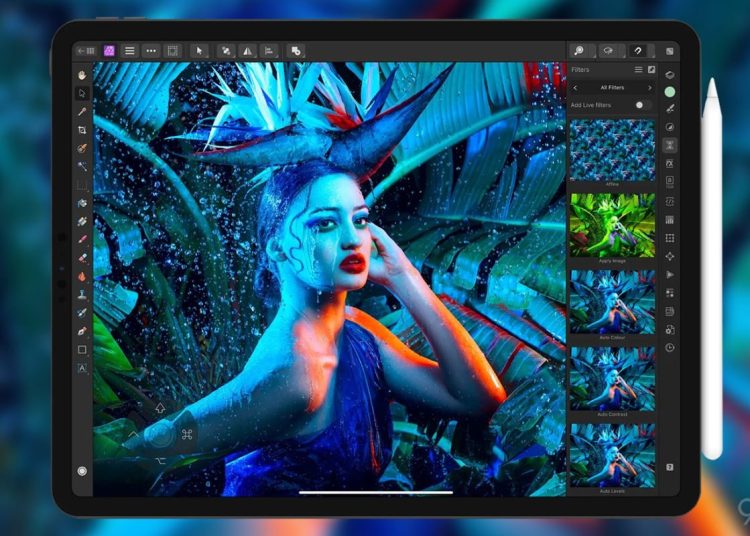Toggle snapping magnet in top toolbar
Screen dimensions: 750x536
pyautogui.click(x=636, y=50)
